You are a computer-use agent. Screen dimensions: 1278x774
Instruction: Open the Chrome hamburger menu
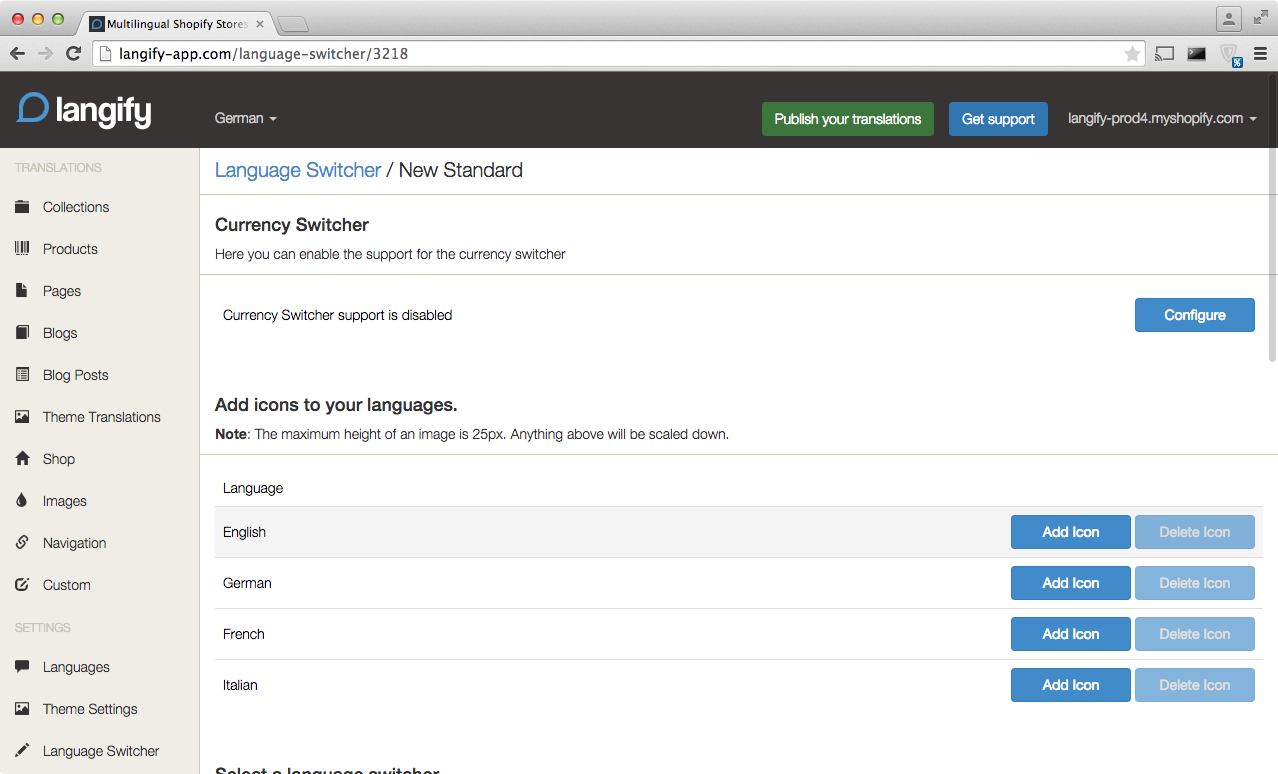click(1259, 53)
